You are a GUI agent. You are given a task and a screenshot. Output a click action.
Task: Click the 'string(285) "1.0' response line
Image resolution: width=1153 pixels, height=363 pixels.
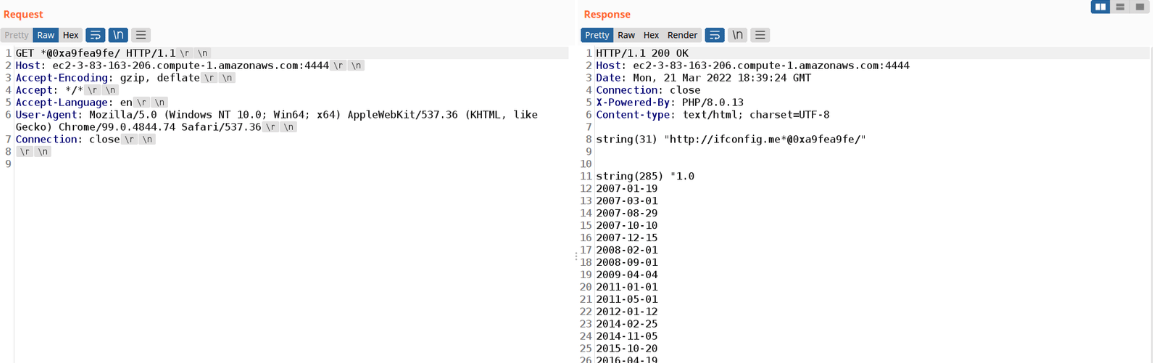pos(646,176)
